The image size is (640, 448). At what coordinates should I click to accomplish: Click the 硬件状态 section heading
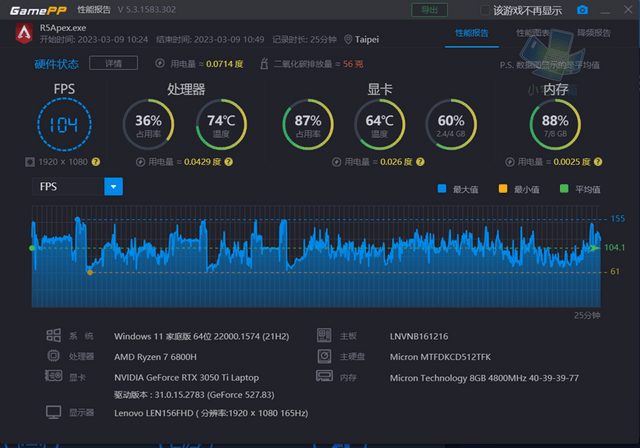(57, 64)
